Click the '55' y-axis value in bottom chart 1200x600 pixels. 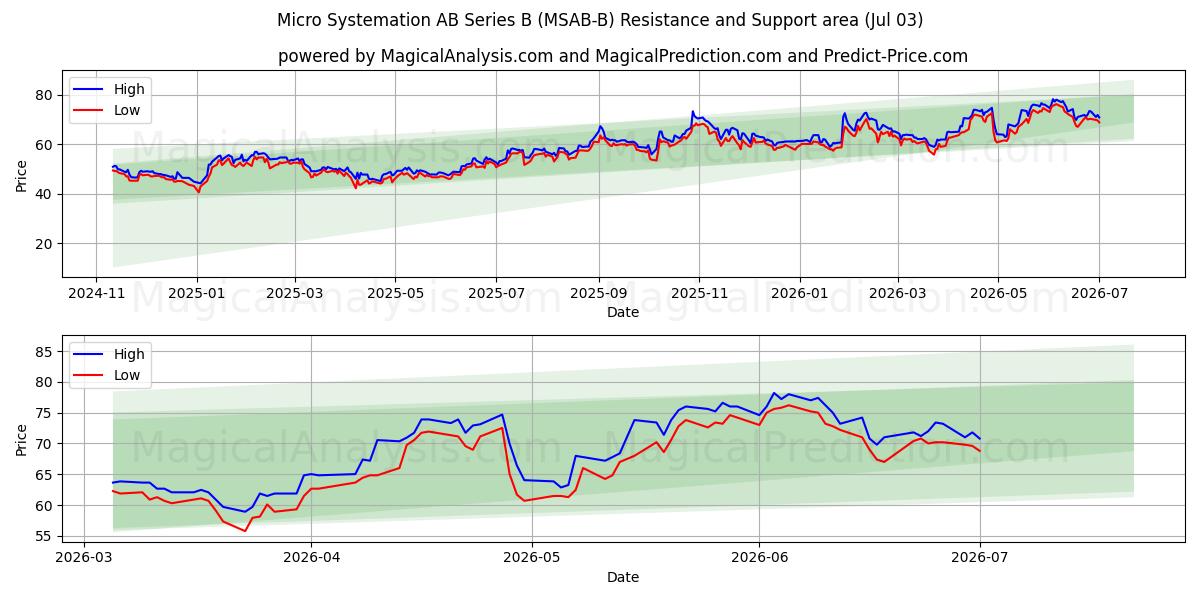46,537
